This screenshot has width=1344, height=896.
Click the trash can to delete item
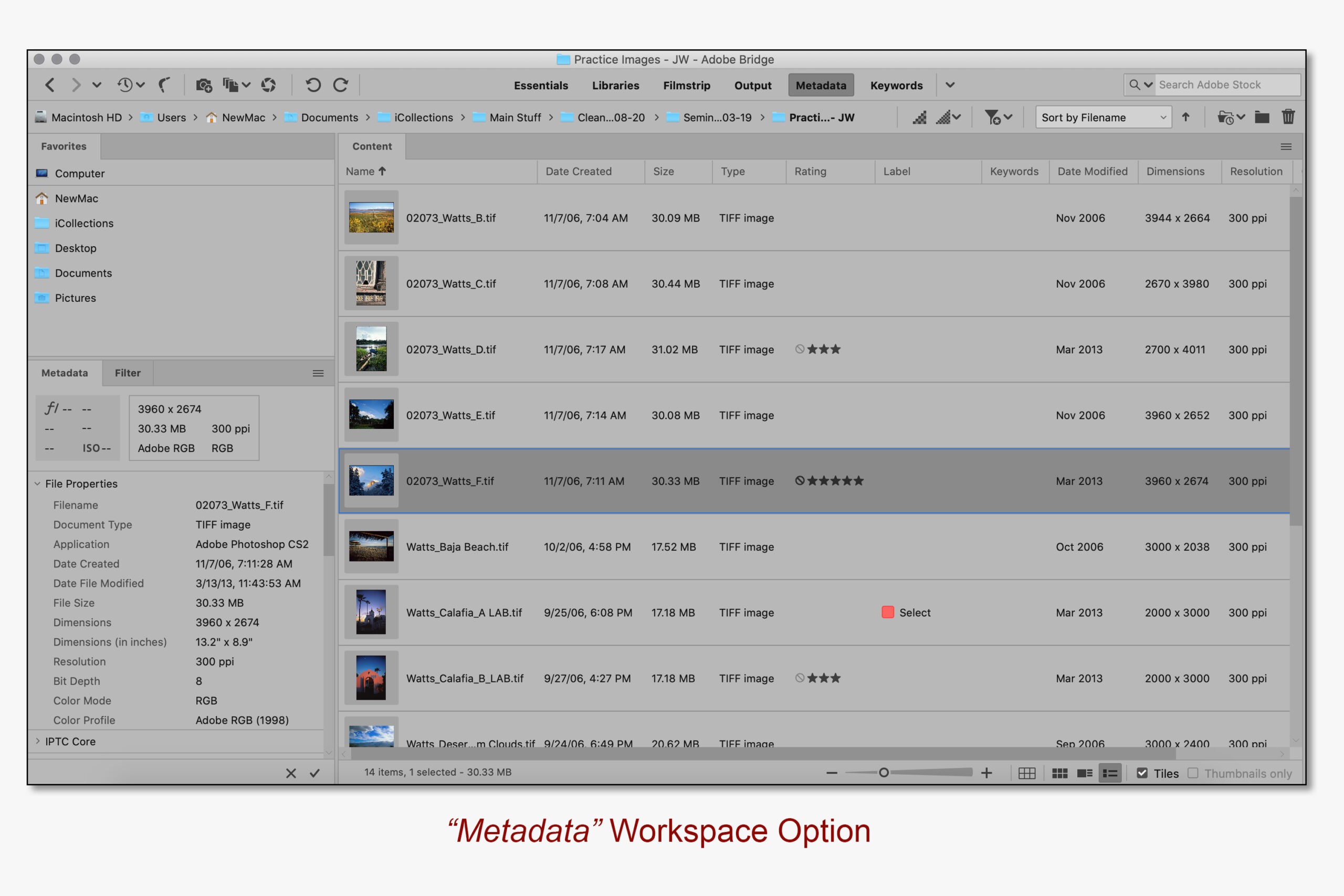coord(1288,117)
